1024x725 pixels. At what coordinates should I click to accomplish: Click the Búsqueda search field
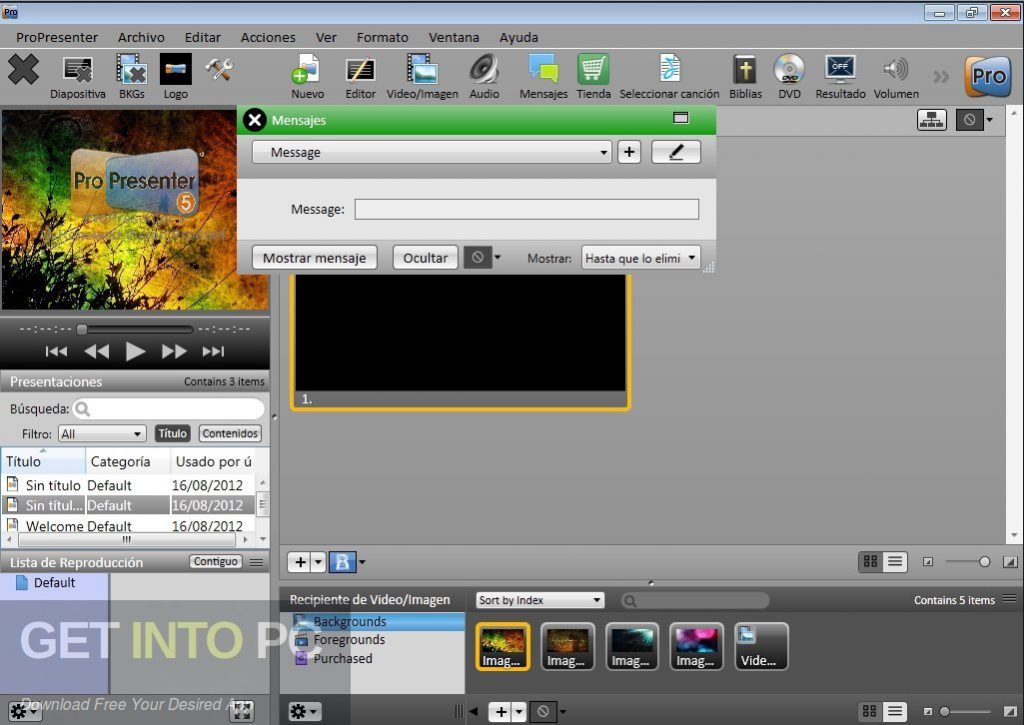pyautogui.click(x=168, y=409)
